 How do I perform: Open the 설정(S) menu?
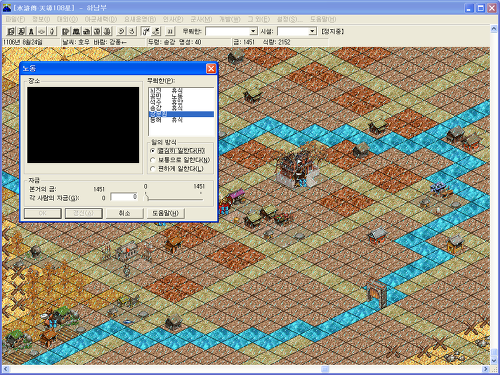click(290, 19)
